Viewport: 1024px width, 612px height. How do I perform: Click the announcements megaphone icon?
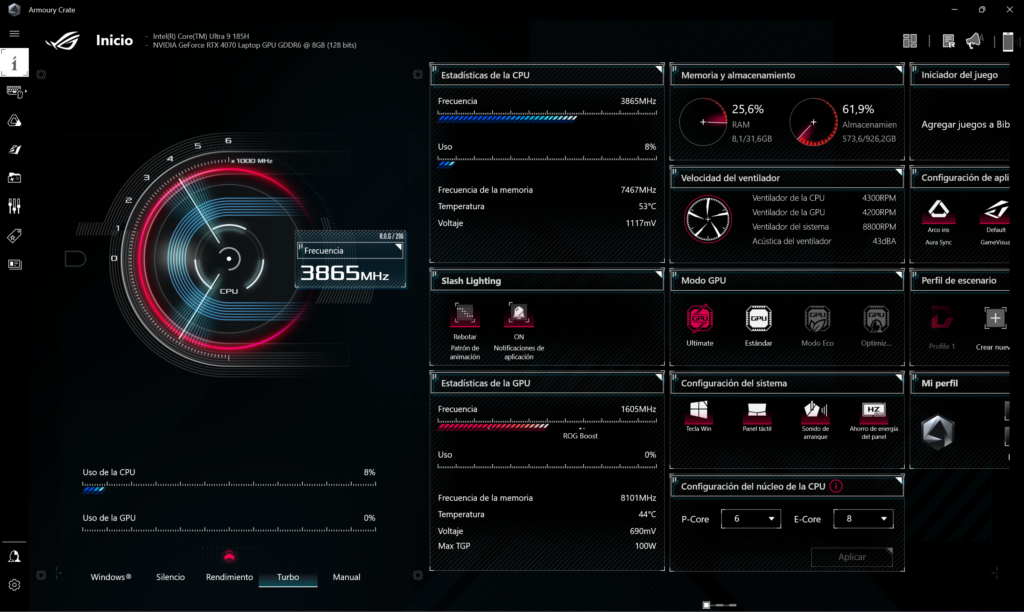click(x=973, y=41)
